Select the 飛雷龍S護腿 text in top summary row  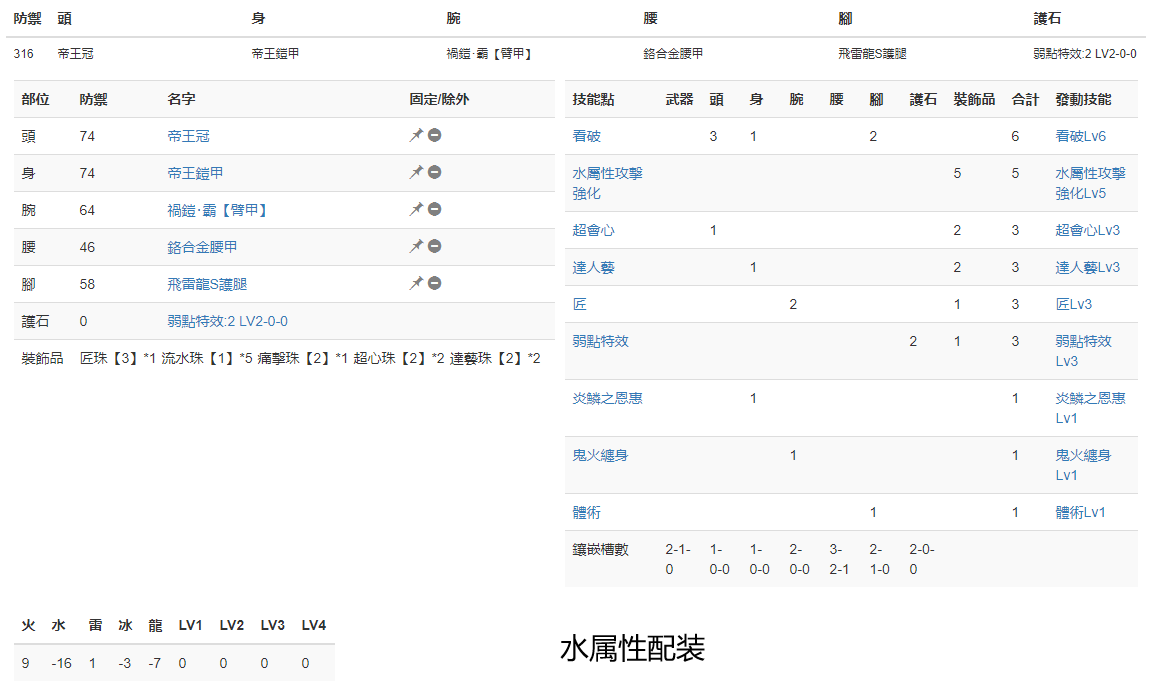[x=872, y=54]
